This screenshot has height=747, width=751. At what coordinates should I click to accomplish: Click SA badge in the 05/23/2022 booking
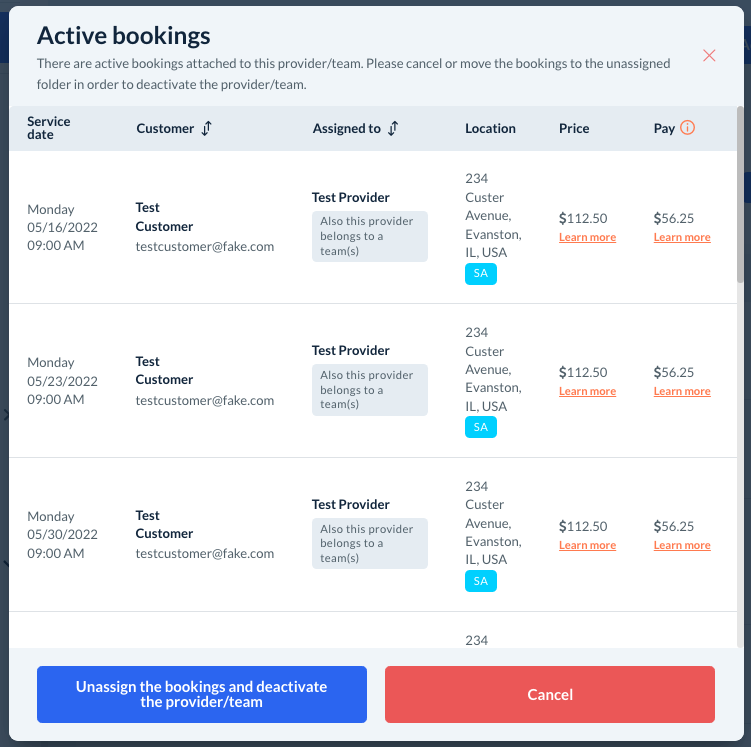(481, 427)
